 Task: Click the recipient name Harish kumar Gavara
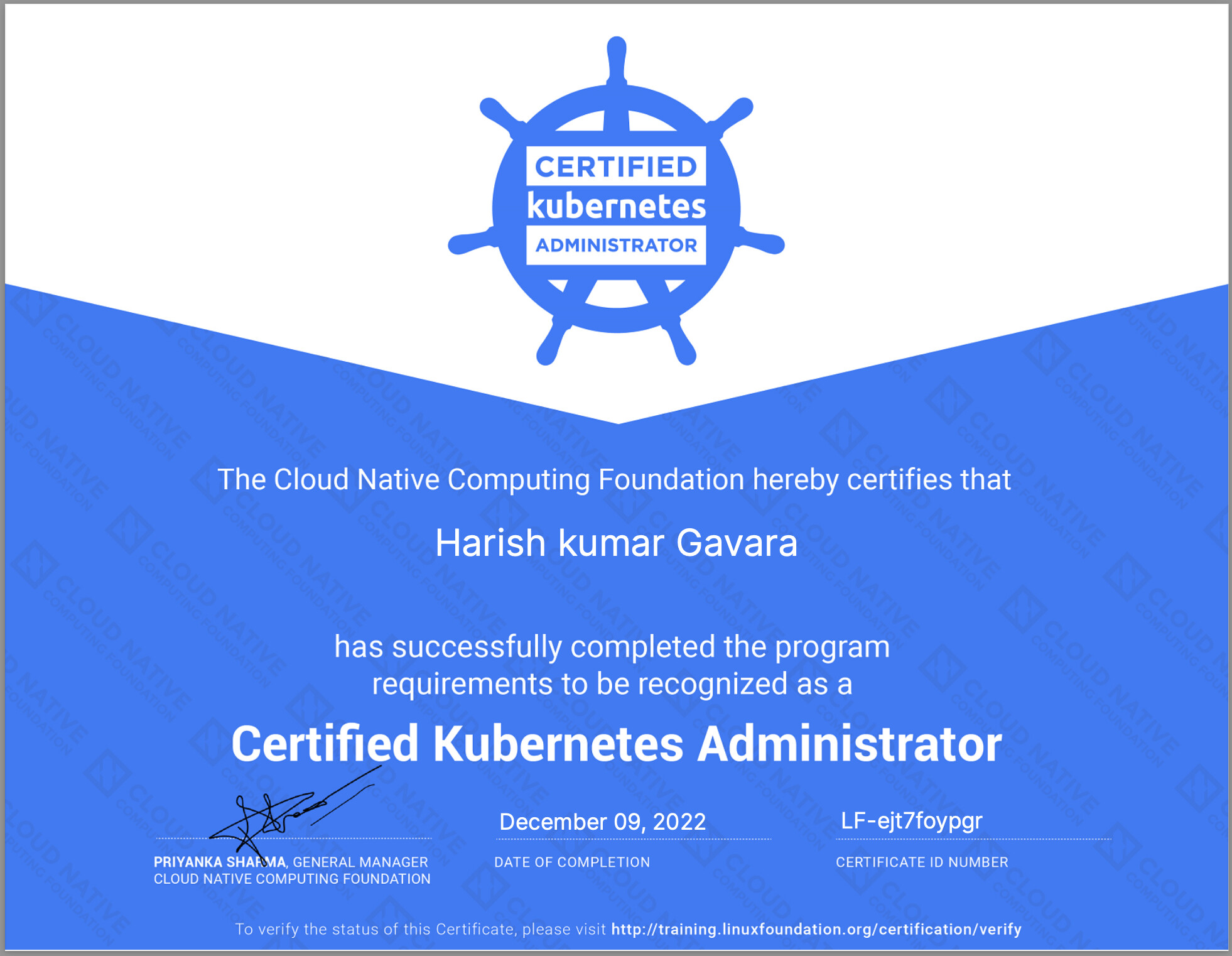click(x=616, y=543)
